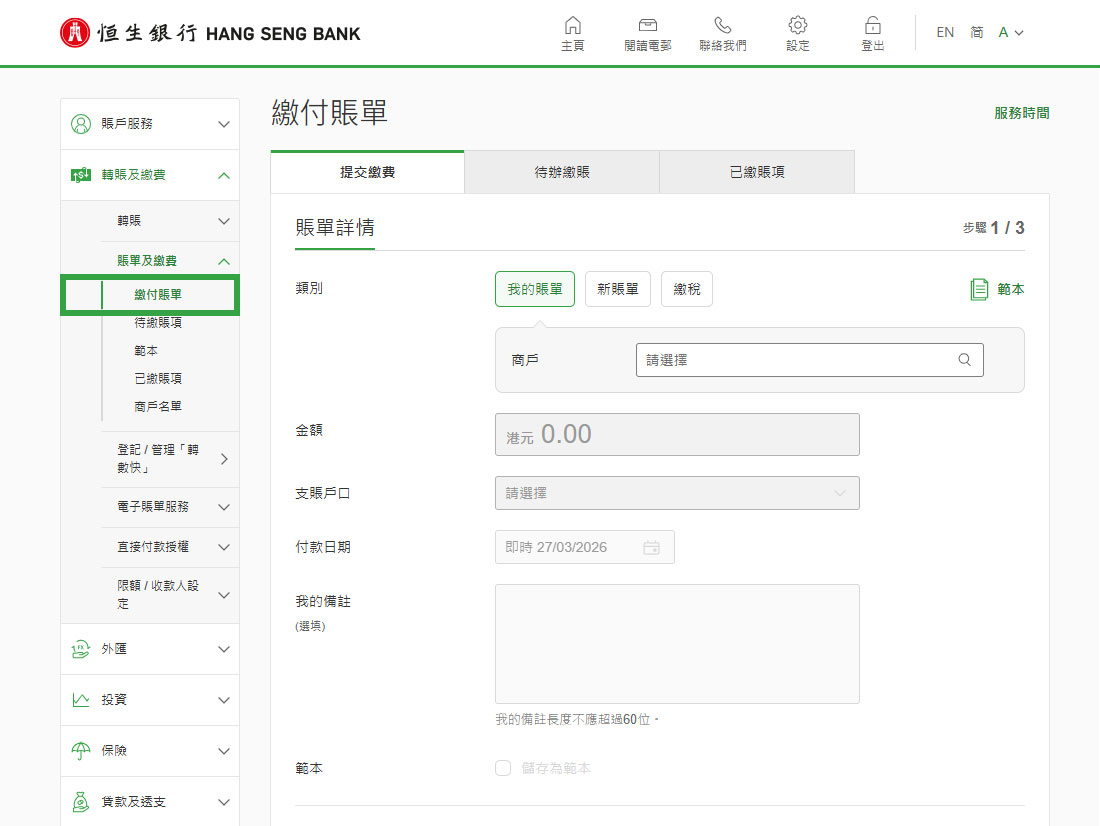Tick the 儲存為範本 checkbox
This screenshot has width=1100, height=826.
tap(503, 768)
